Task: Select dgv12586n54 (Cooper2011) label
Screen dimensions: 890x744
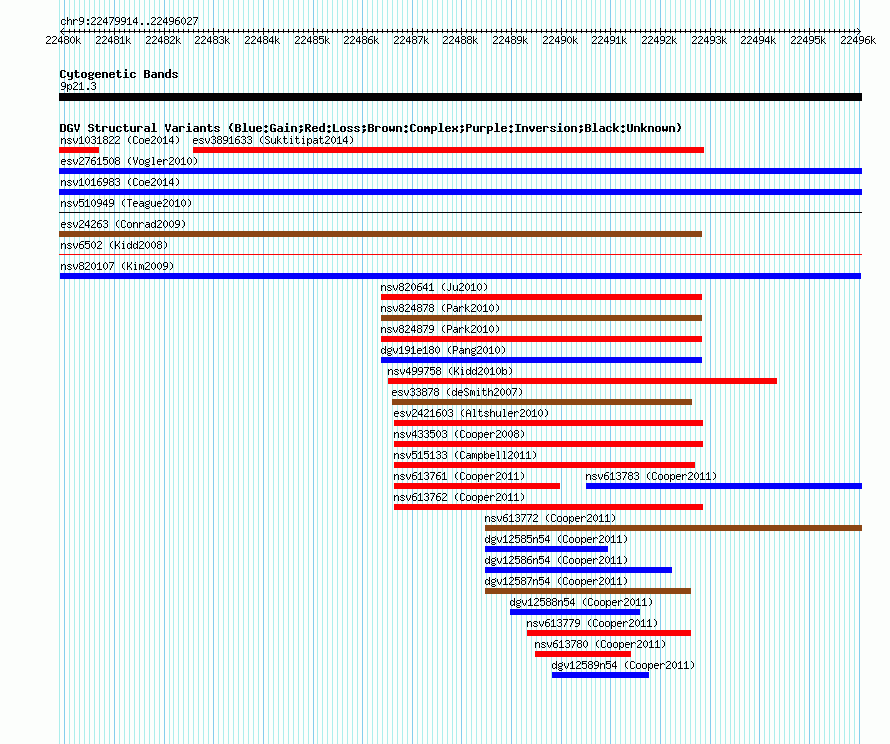Action: (556, 560)
